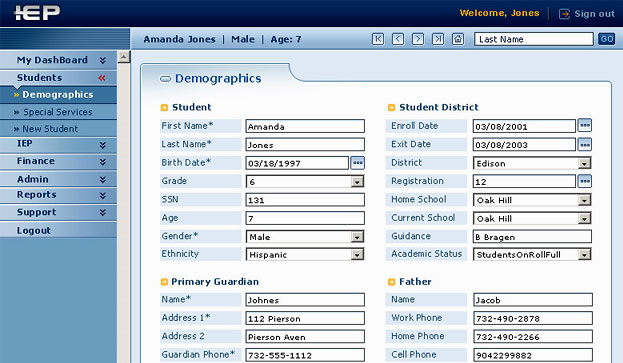Expand the Finance menu section
623x363 pixels.
click(103, 162)
